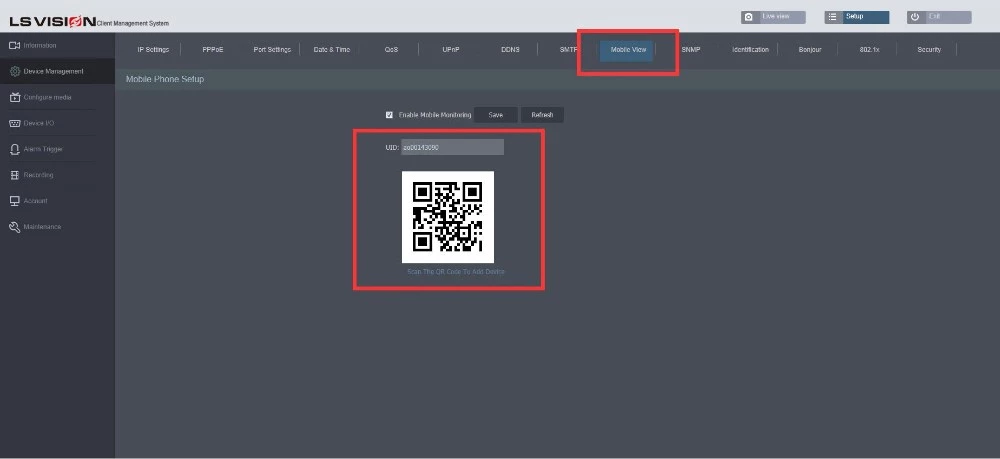Switch to the PPPoE tab
This screenshot has width=1000, height=459.
pos(213,50)
